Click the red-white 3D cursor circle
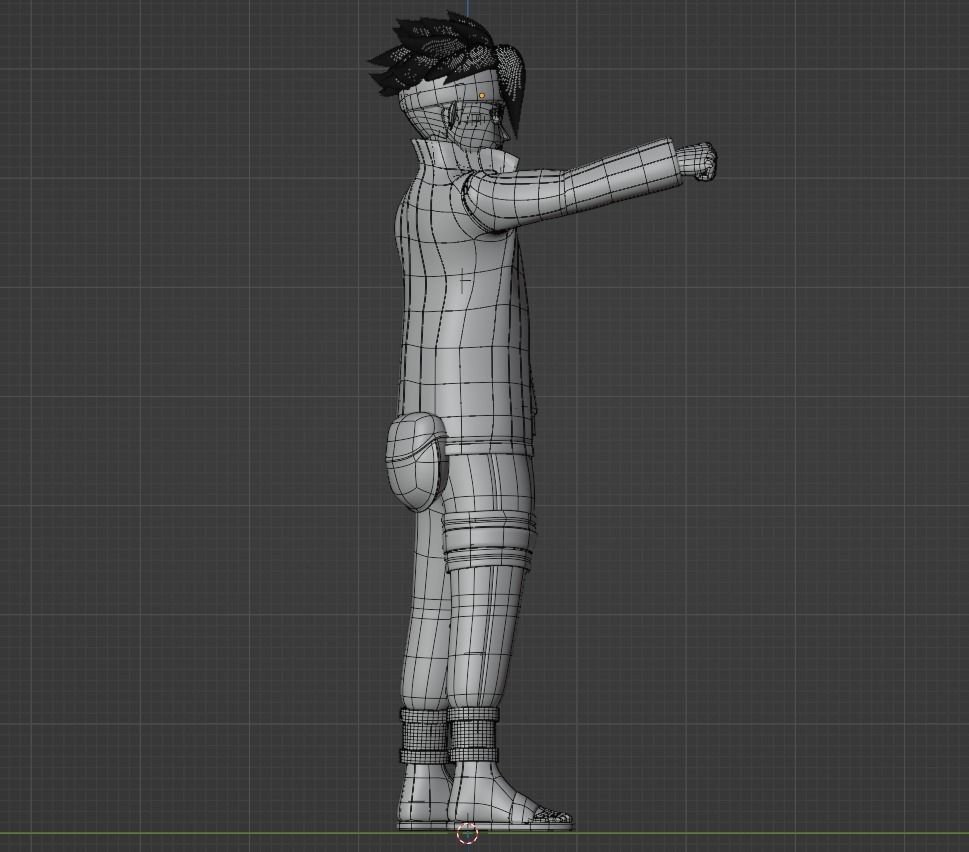 tap(467, 833)
